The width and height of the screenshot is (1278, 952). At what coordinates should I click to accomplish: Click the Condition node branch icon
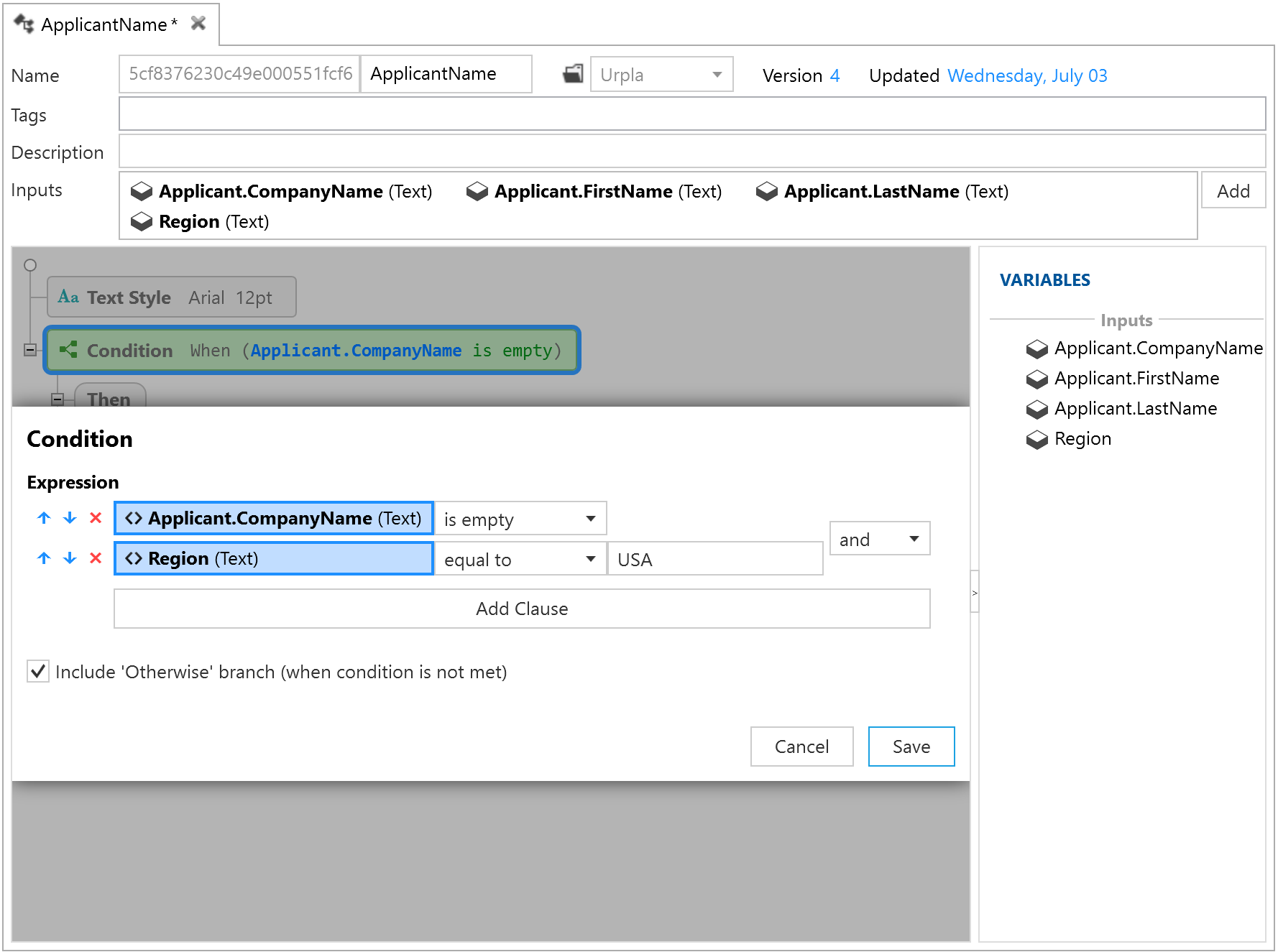[68, 350]
